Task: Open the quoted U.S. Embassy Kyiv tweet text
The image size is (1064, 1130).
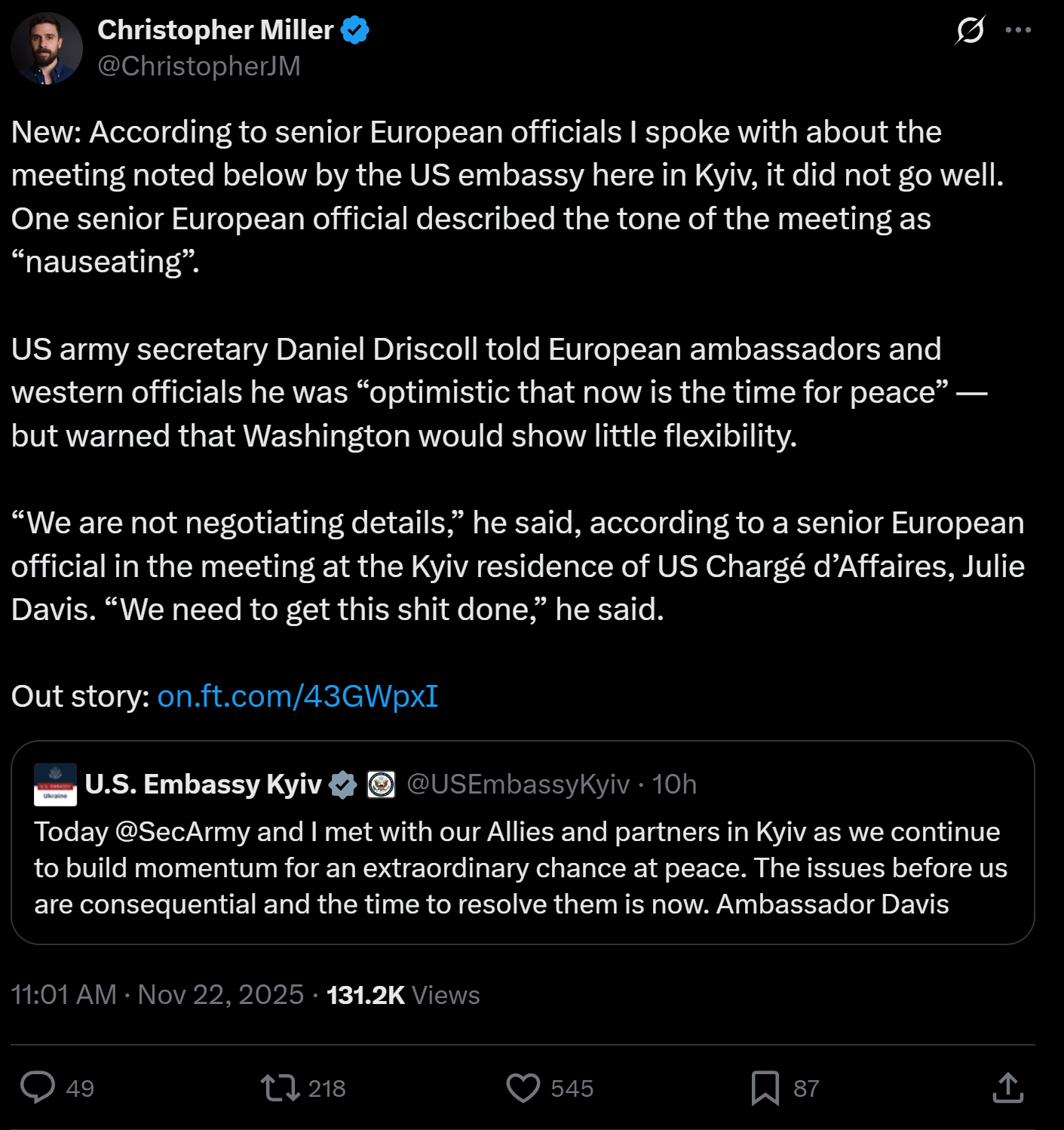Action: pos(520,867)
